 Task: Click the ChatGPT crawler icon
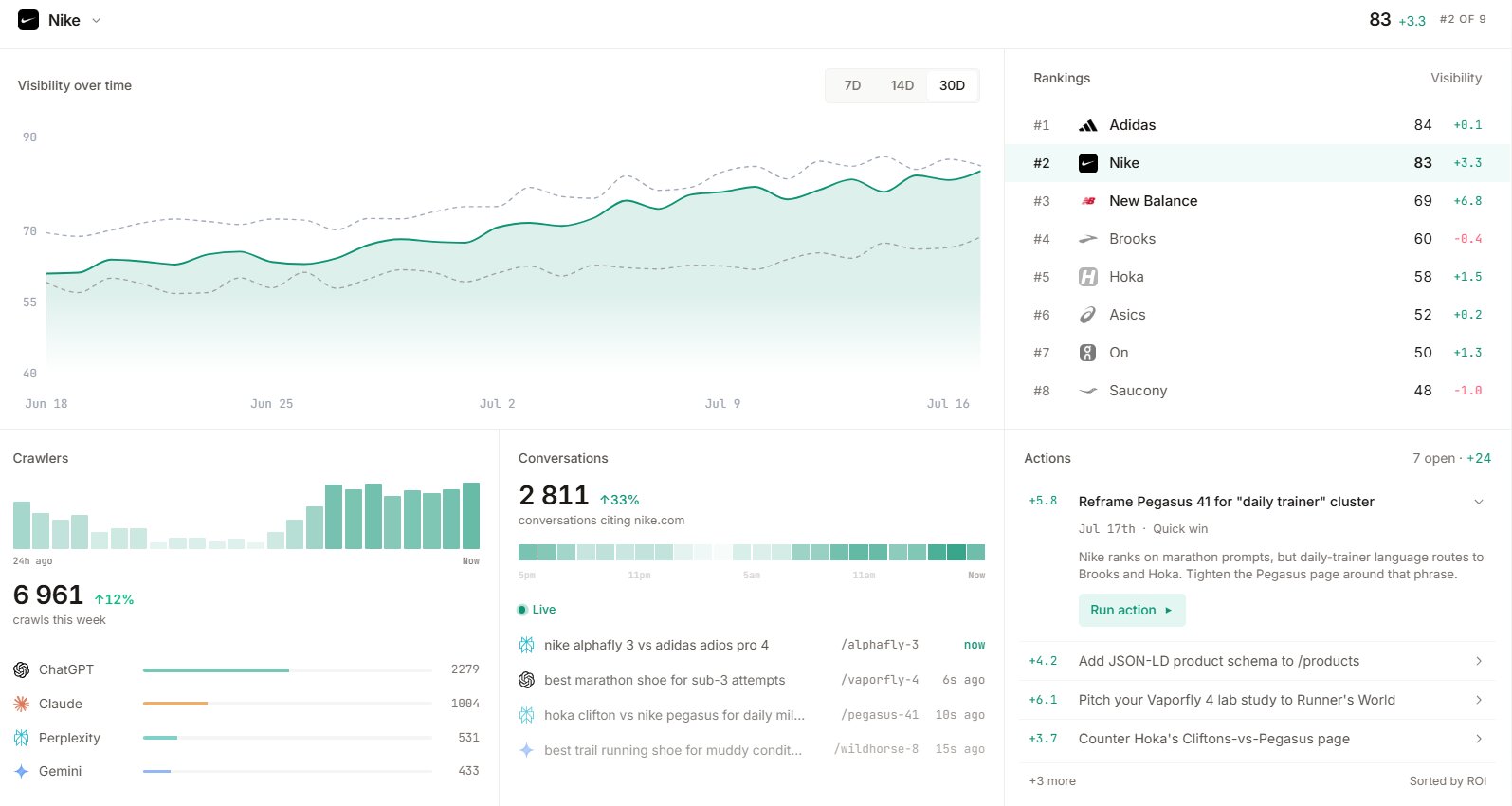(21, 669)
